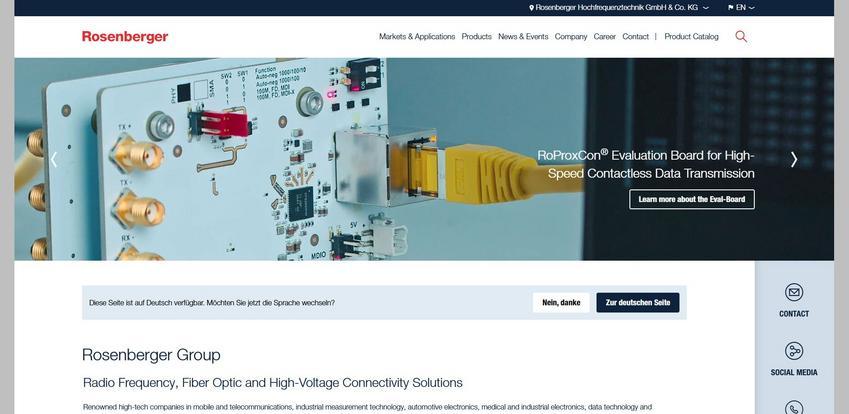Click Zur deutschen Seite button
The height and width of the screenshot is (414, 849).
[x=638, y=303]
